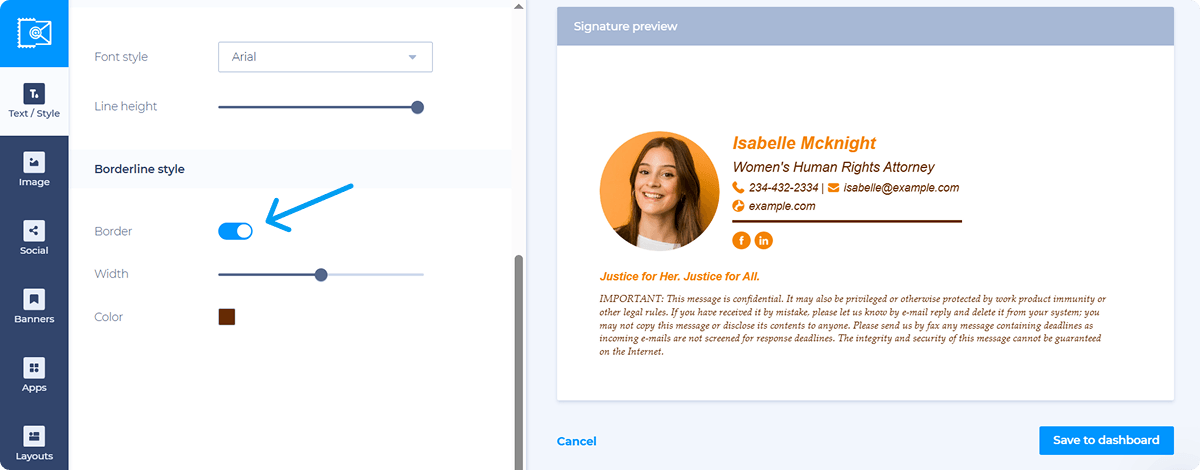Viewport: 1200px width, 470px height.
Task: Adjust the Line height slider handle
Action: [418, 107]
